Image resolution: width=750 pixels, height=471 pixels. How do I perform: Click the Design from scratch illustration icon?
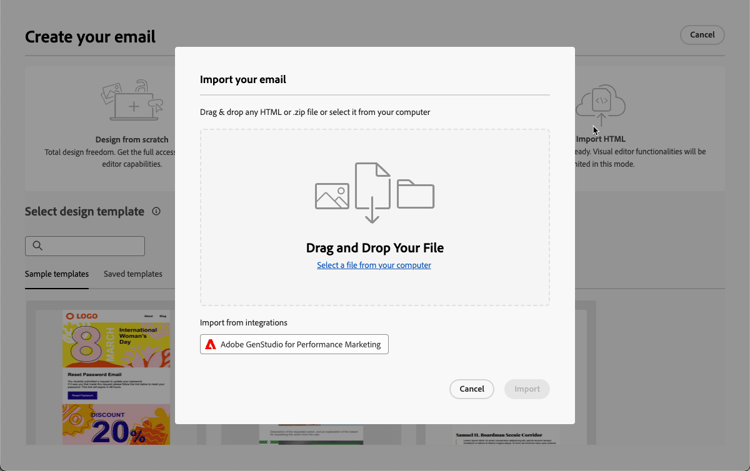pyautogui.click(x=132, y=100)
